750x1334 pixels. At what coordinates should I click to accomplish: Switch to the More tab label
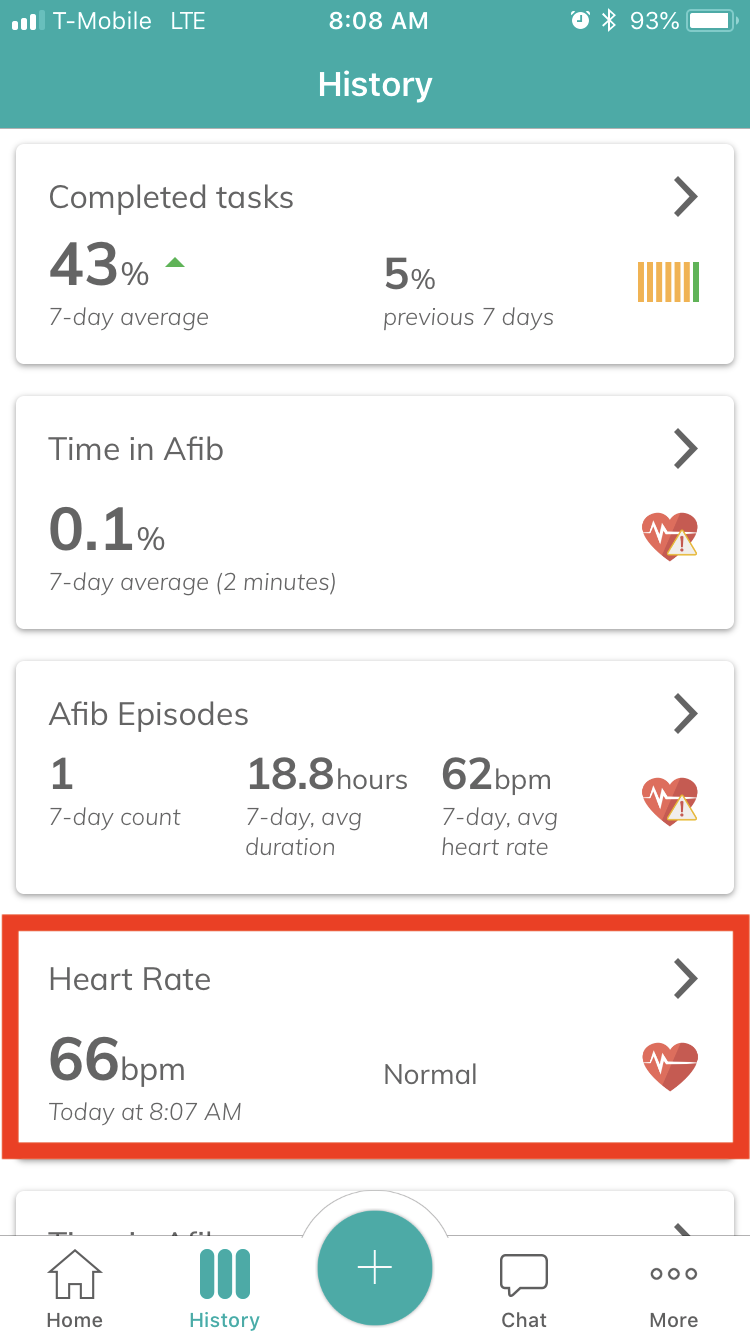674,1320
